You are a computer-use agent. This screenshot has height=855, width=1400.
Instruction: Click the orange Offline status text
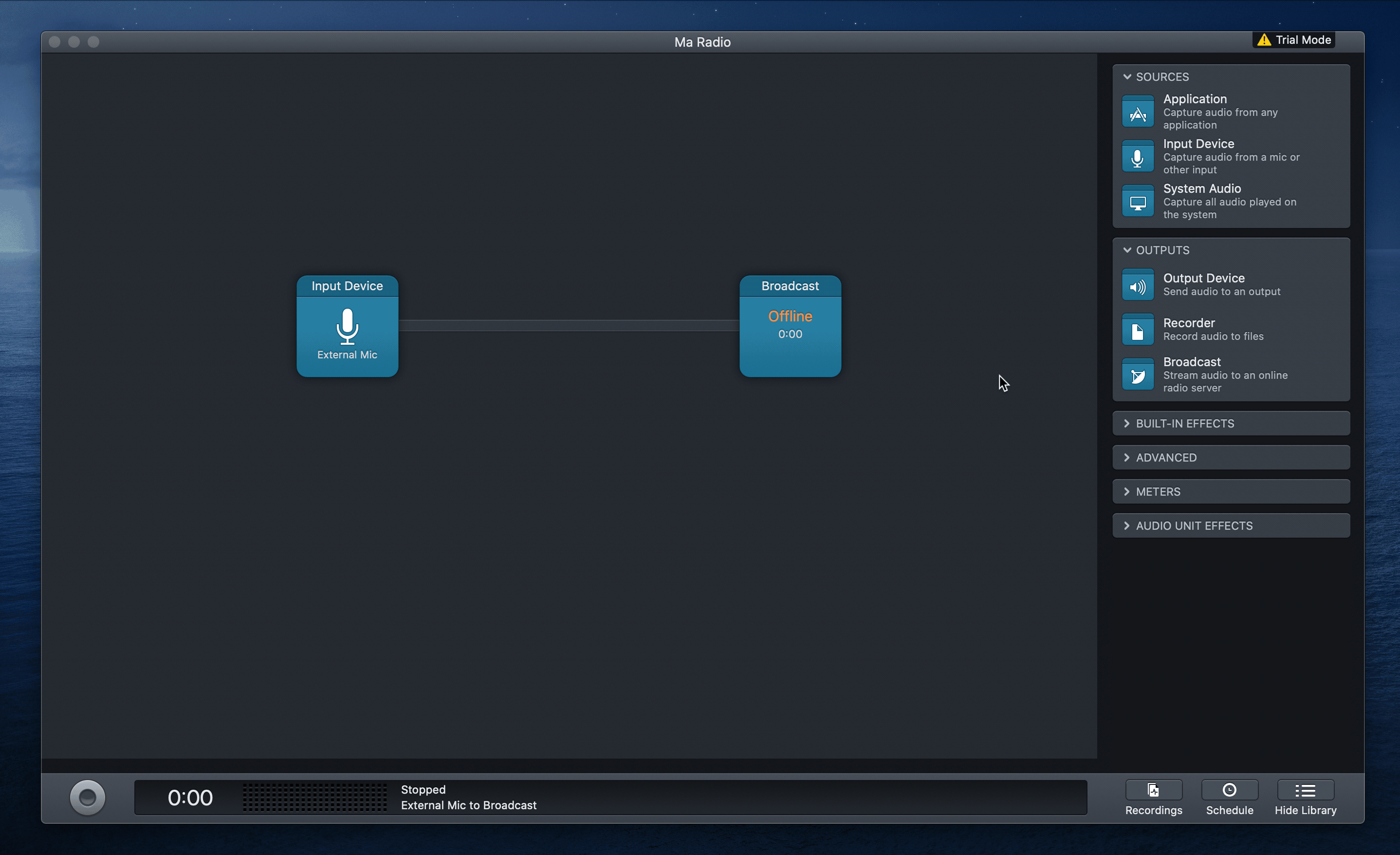(x=791, y=316)
